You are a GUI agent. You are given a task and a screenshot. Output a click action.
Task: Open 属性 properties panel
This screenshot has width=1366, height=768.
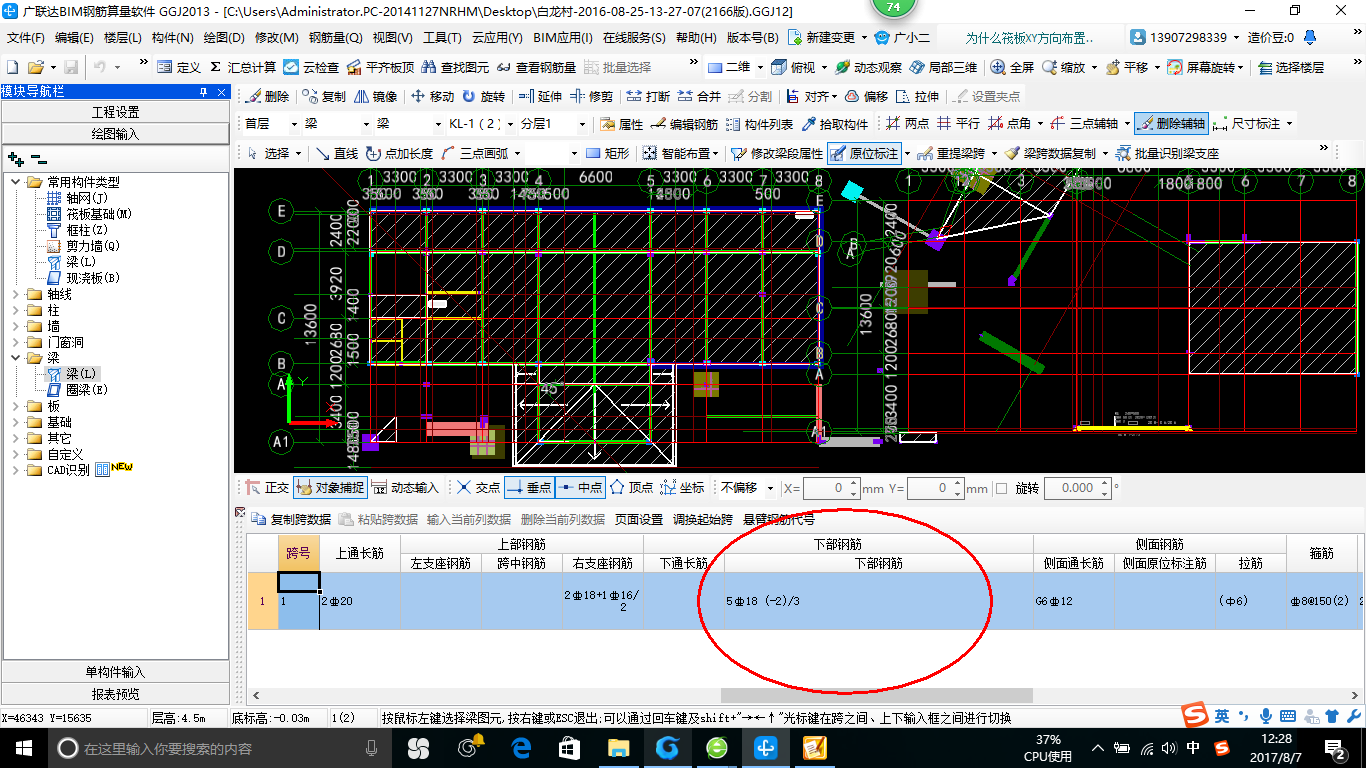click(621, 125)
